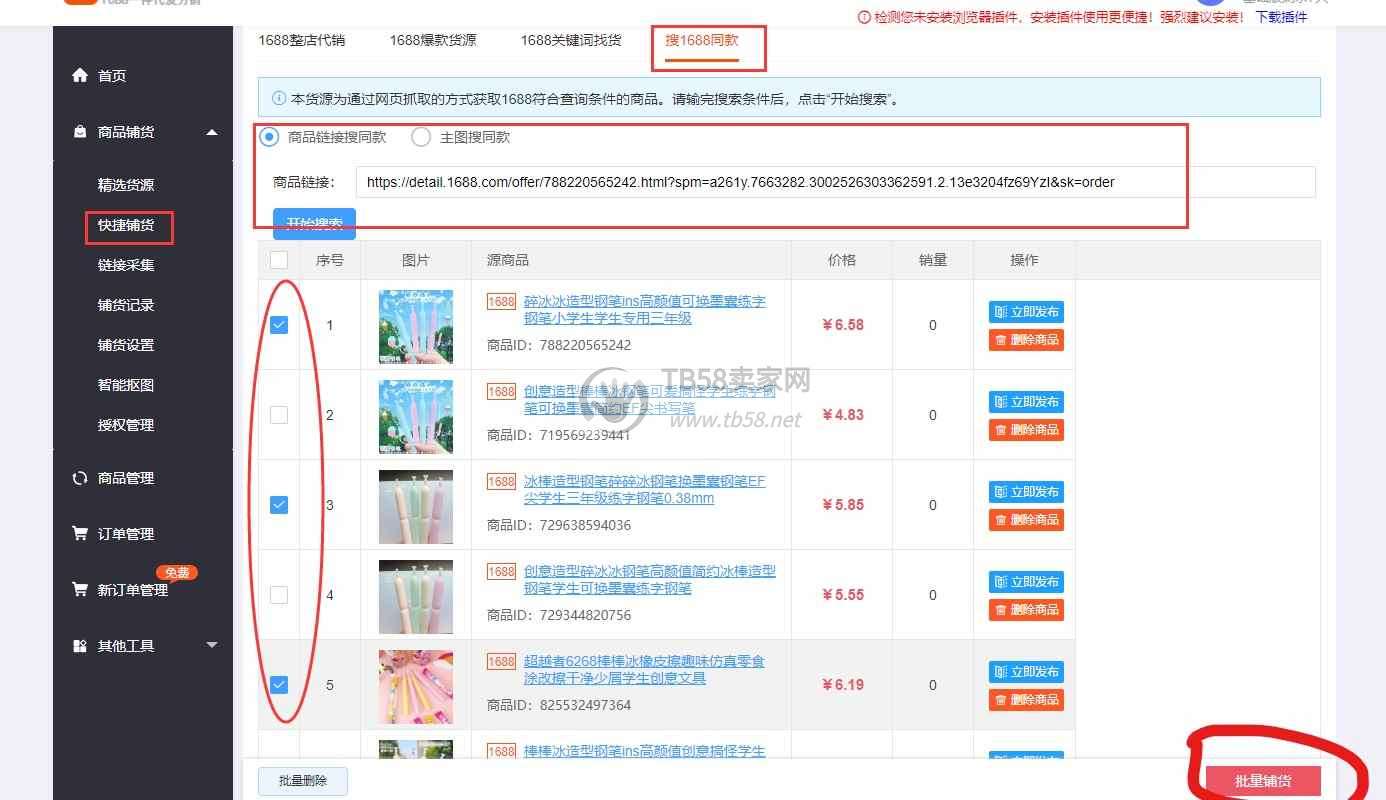Click the product thumbnail in row 5
Image resolution: width=1386 pixels, height=800 pixels.
click(x=416, y=686)
